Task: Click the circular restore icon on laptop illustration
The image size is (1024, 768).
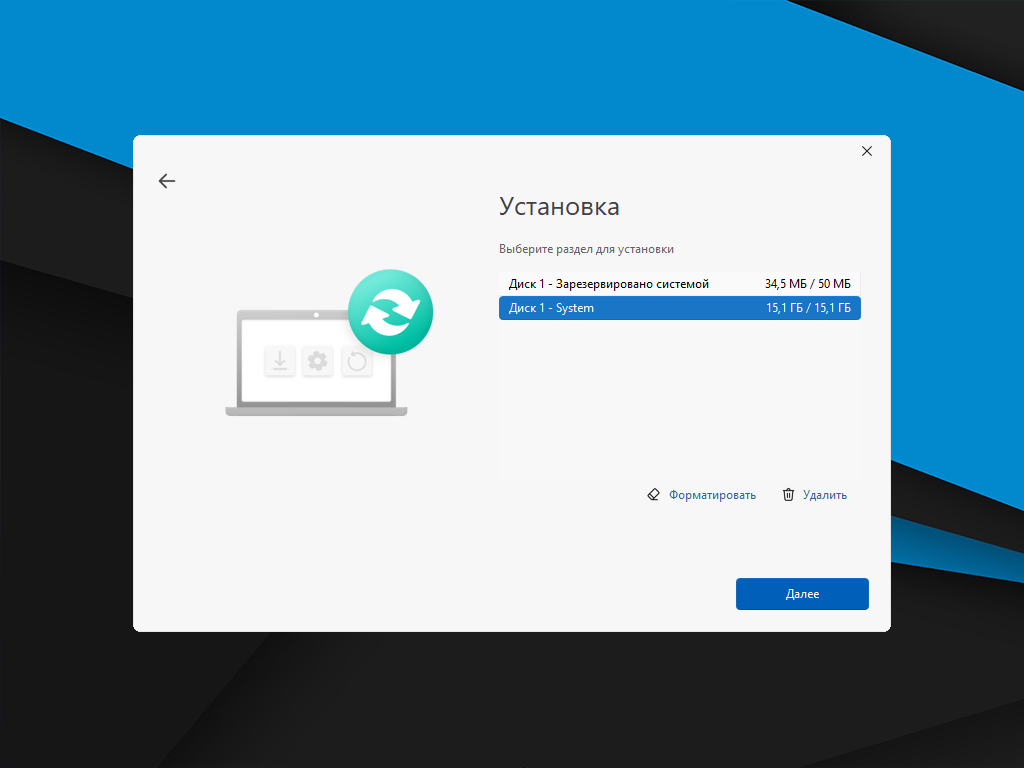Action: click(356, 360)
